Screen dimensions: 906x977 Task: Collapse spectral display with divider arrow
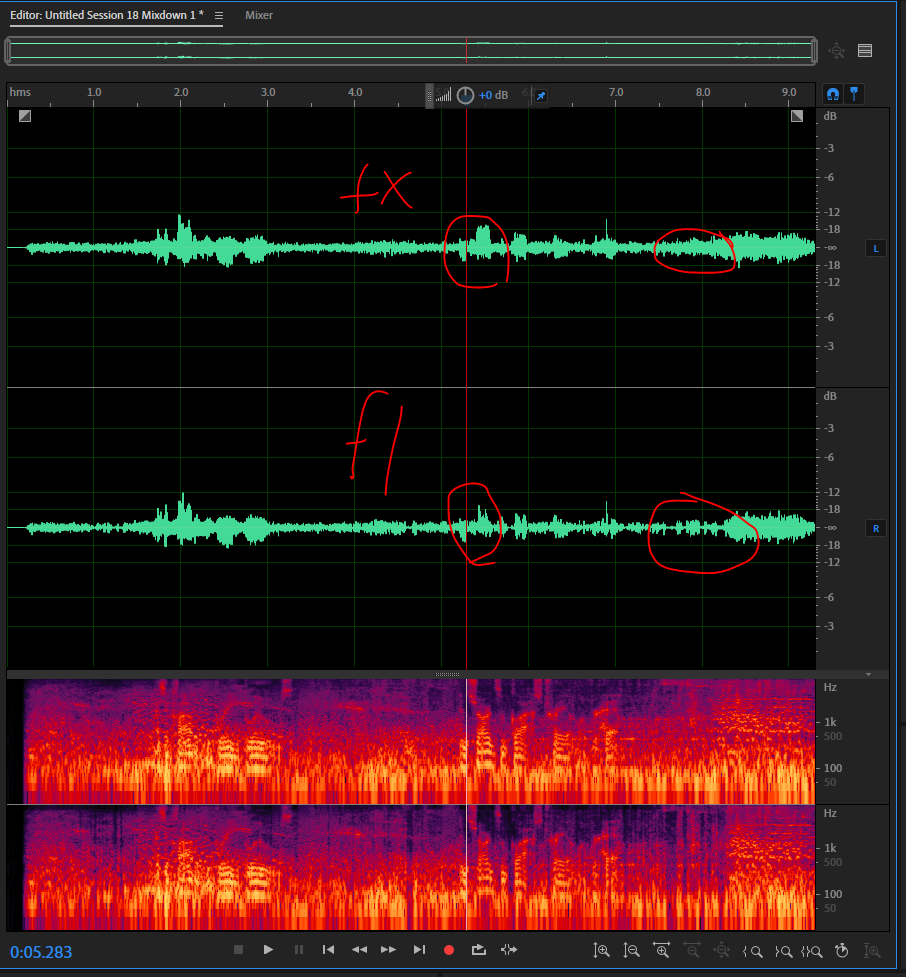(x=868, y=675)
